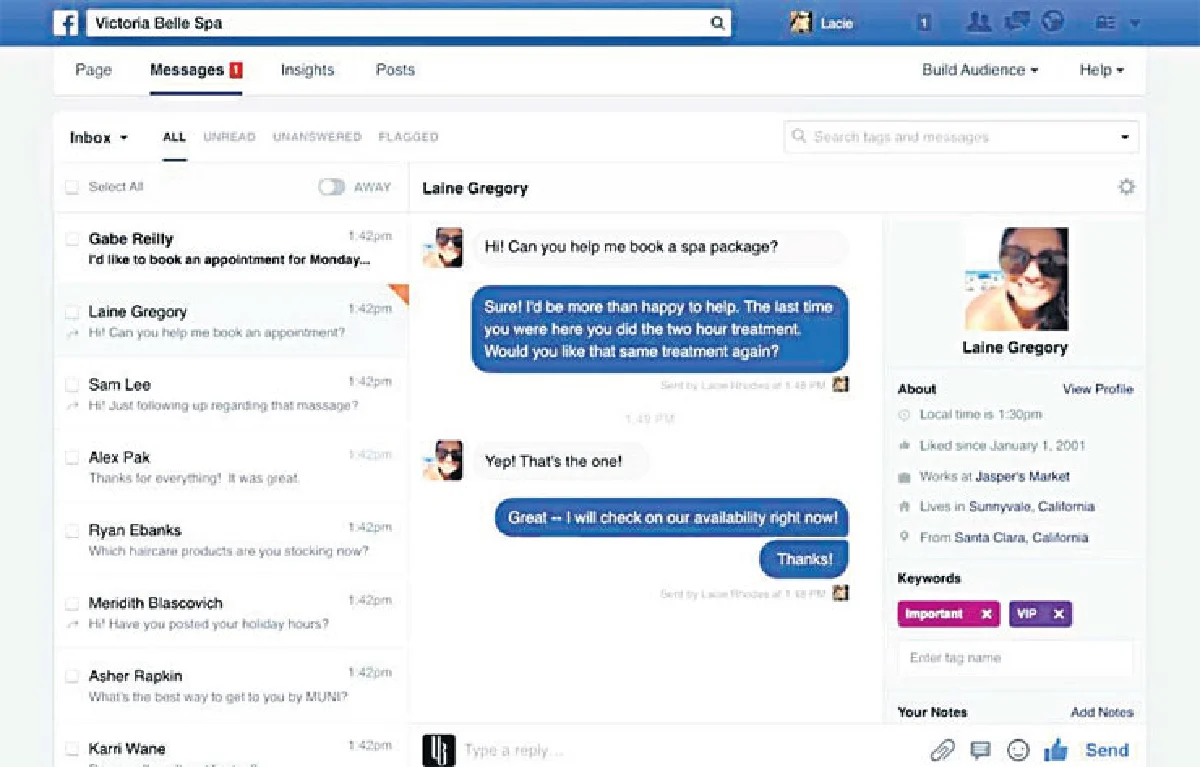The height and width of the screenshot is (767, 1200).
Task: Remove the VIP keyword tag
Action: point(1058,614)
